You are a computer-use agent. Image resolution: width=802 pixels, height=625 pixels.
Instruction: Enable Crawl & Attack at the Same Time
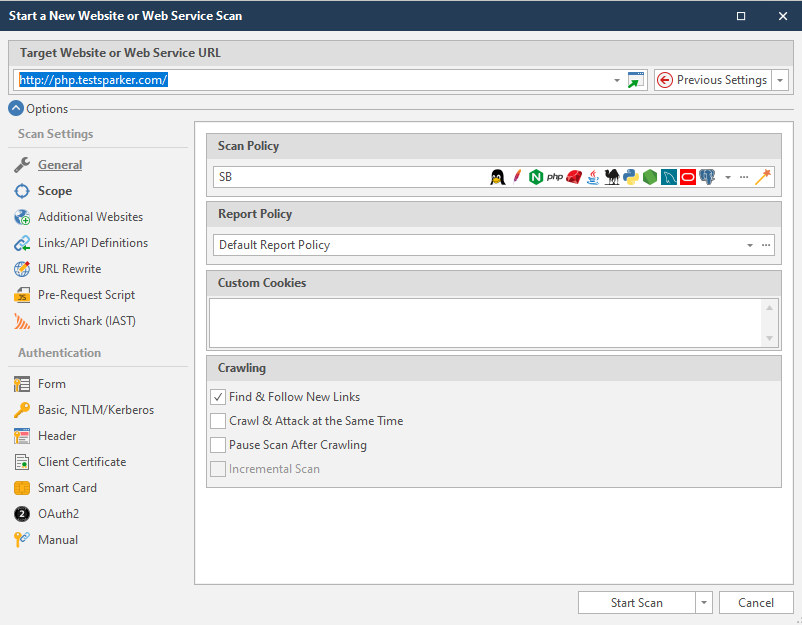coord(217,420)
